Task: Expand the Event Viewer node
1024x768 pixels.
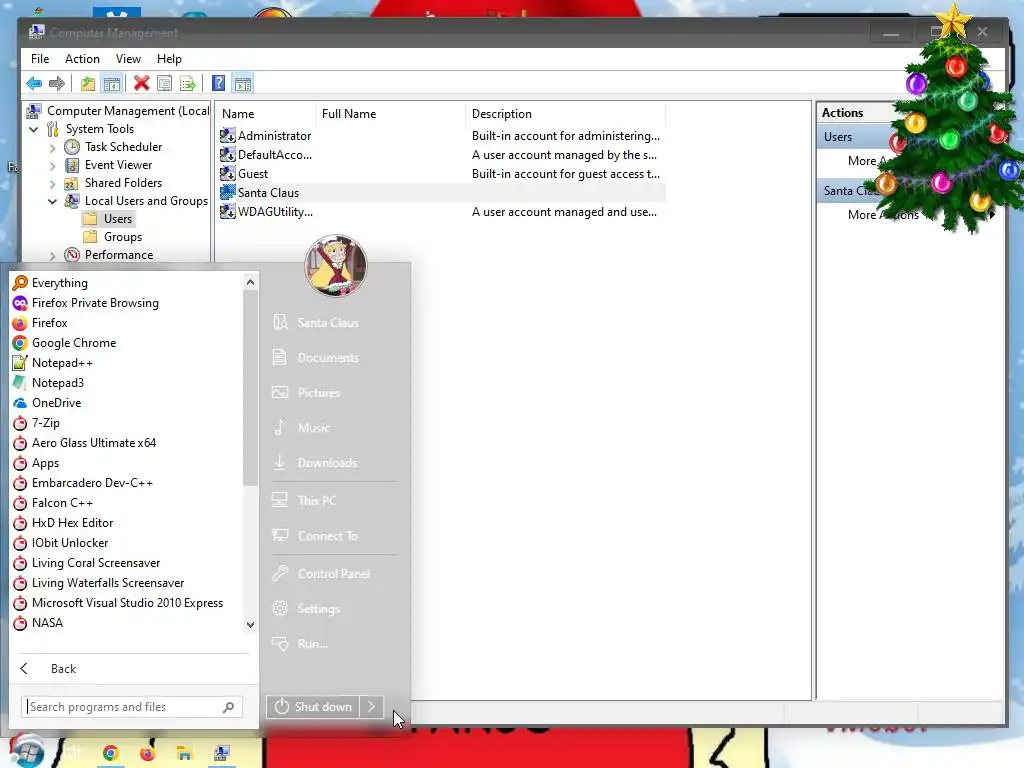Action: [x=52, y=166]
